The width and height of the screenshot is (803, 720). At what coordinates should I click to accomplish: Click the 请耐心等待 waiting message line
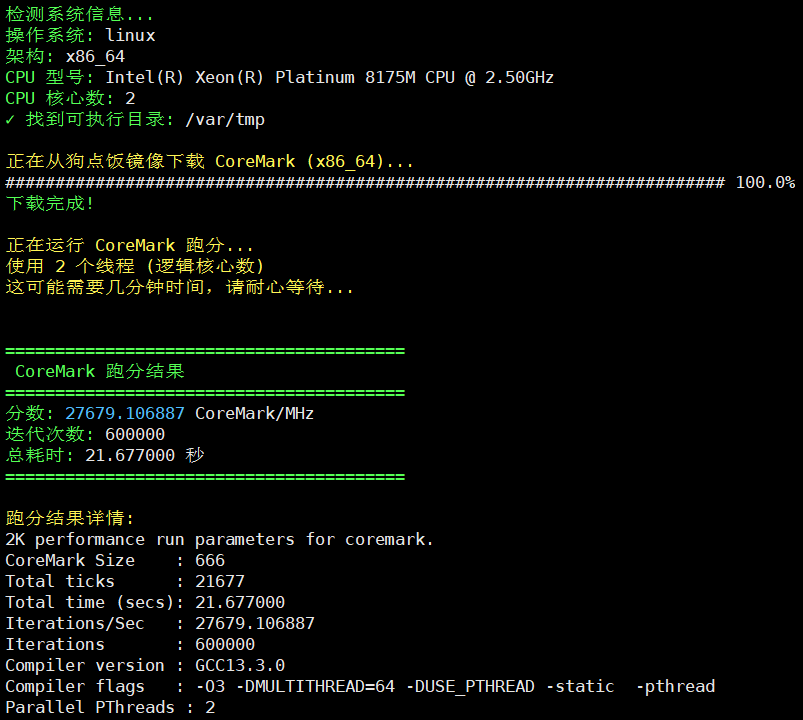(x=180, y=287)
